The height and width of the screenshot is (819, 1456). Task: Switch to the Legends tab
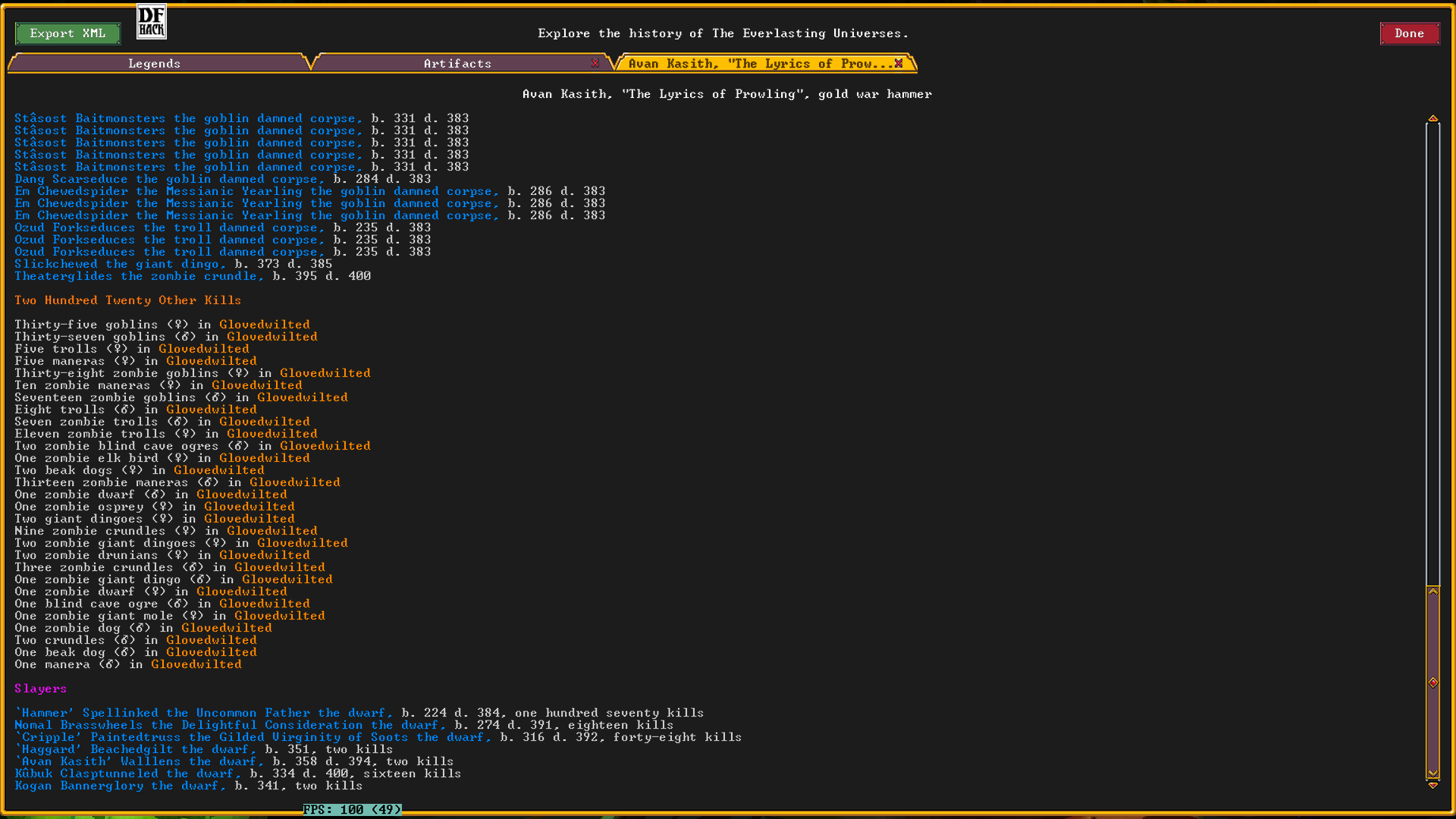point(155,64)
